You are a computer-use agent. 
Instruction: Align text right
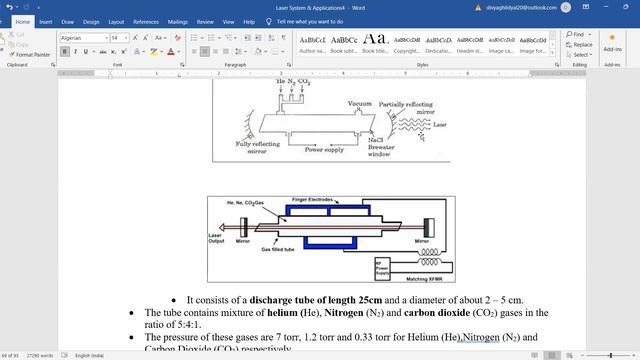[215, 52]
